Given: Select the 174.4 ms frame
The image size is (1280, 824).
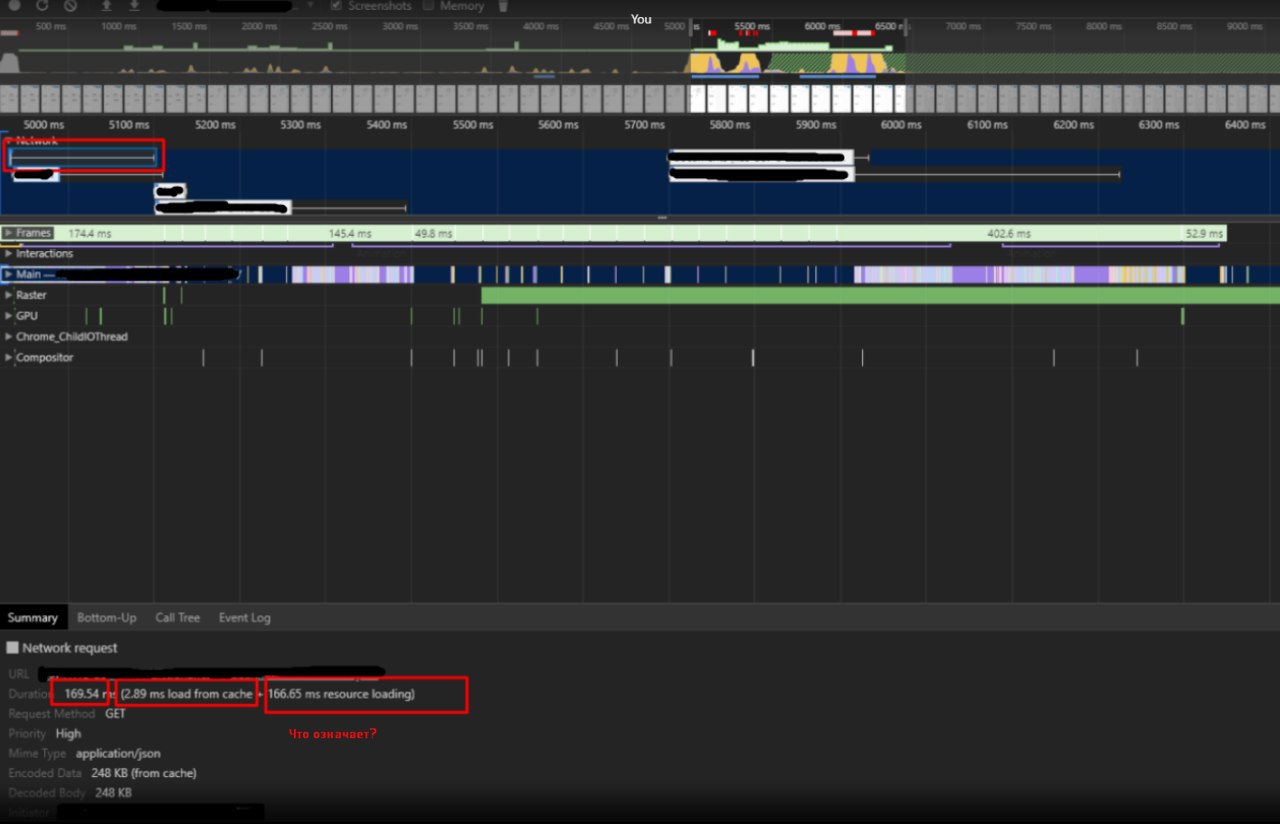Looking at the screenshot, I should [89, 233].
